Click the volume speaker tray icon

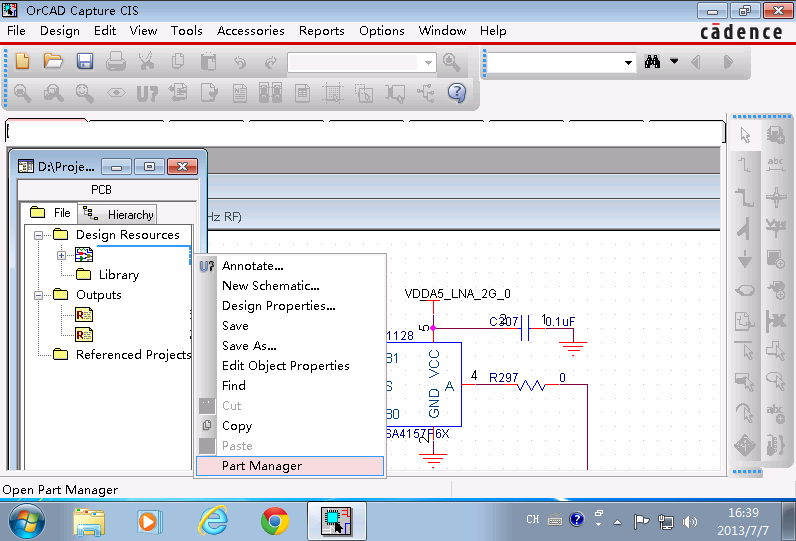[689, 522]
